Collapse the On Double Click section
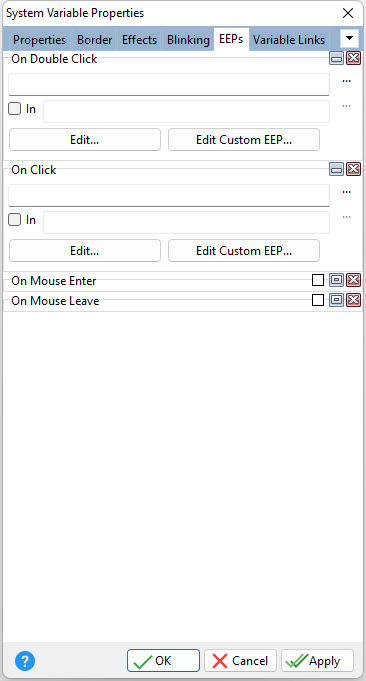 (x=336, y=59)
